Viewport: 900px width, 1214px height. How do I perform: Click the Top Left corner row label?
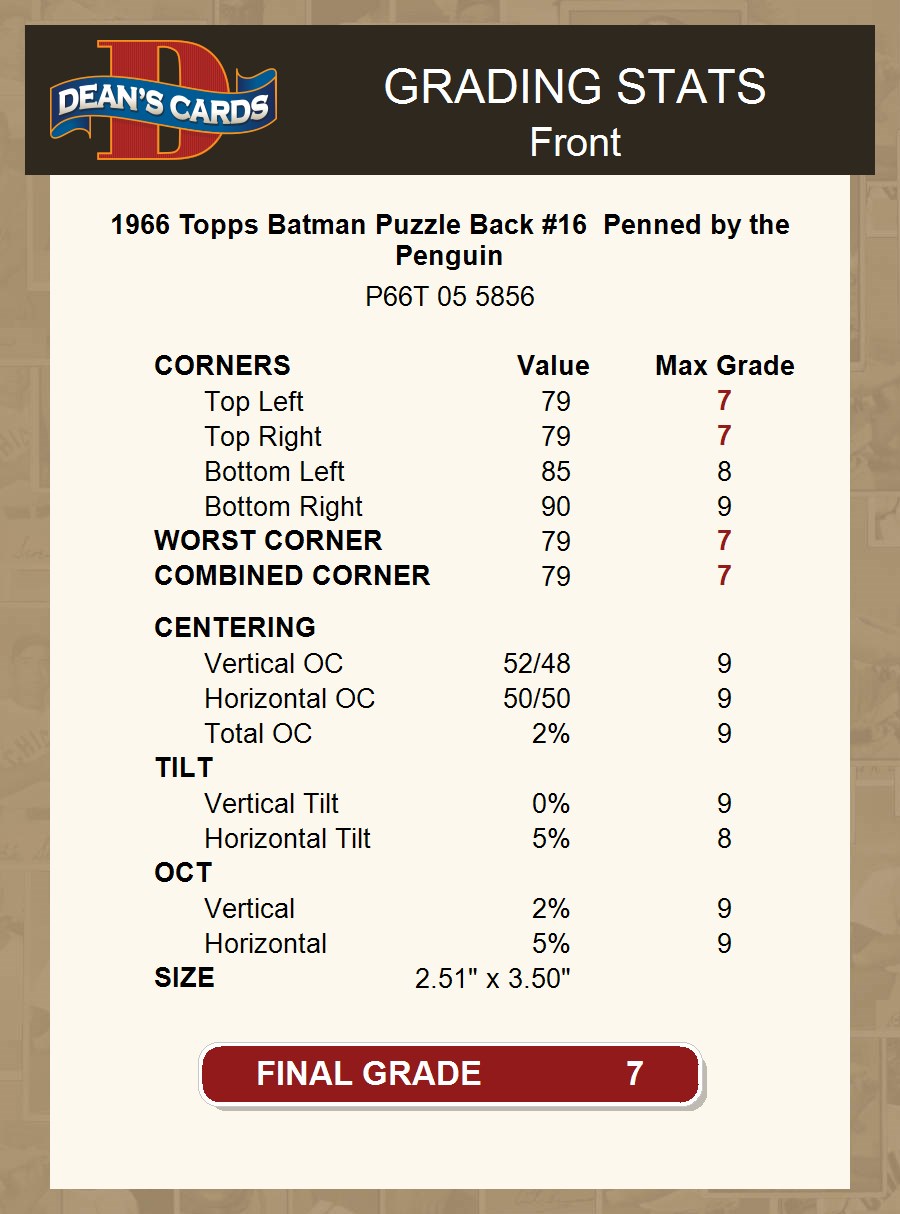[x=254, y=402]
